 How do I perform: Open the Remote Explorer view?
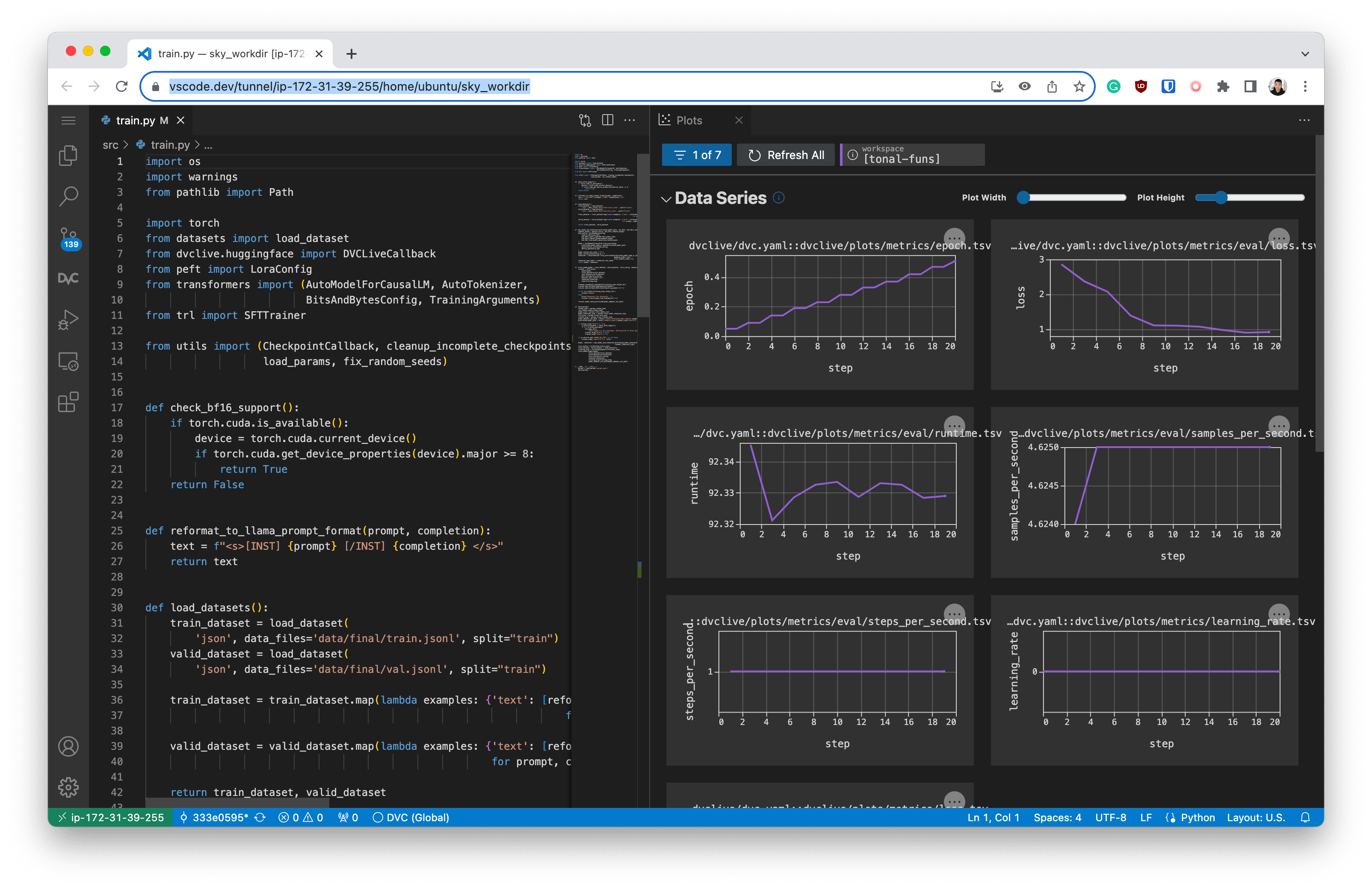coord(68,361)
